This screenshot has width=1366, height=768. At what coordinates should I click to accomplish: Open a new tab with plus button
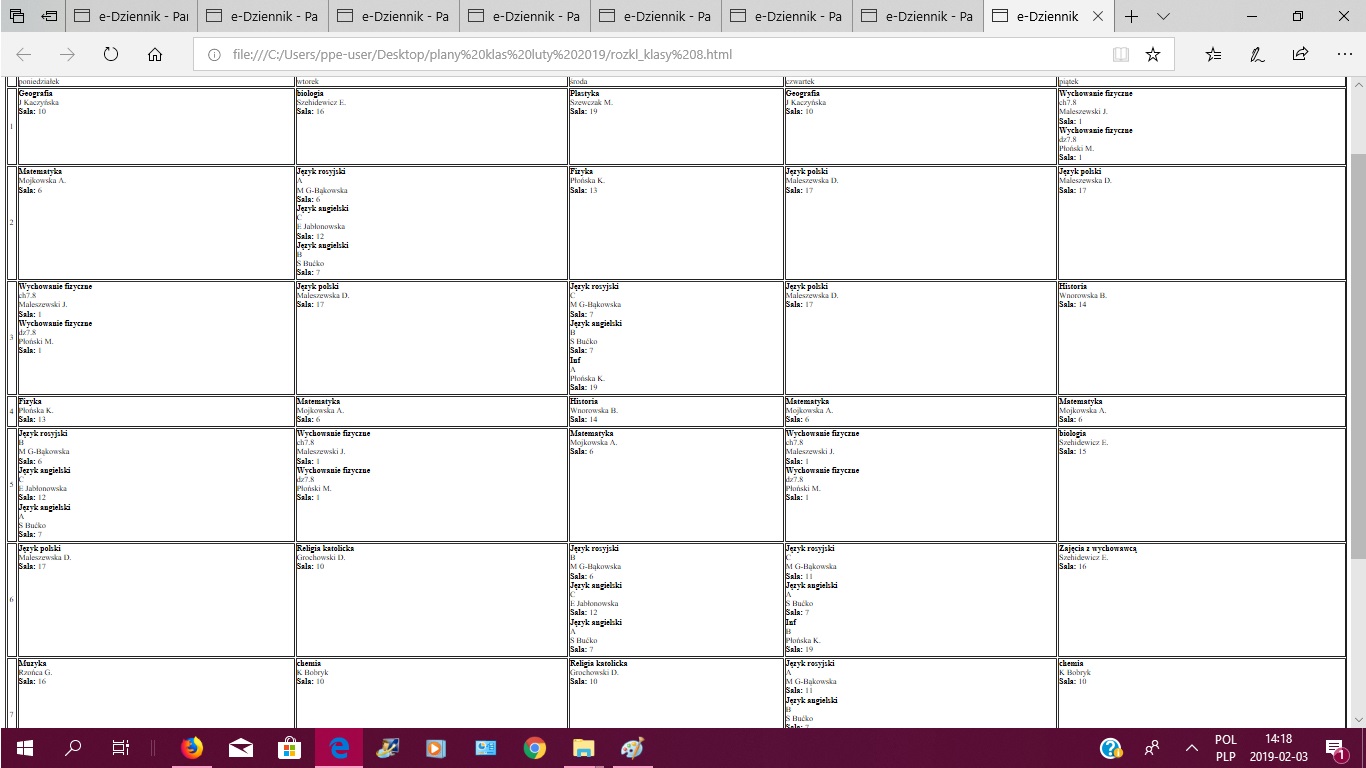point(1131,17)
